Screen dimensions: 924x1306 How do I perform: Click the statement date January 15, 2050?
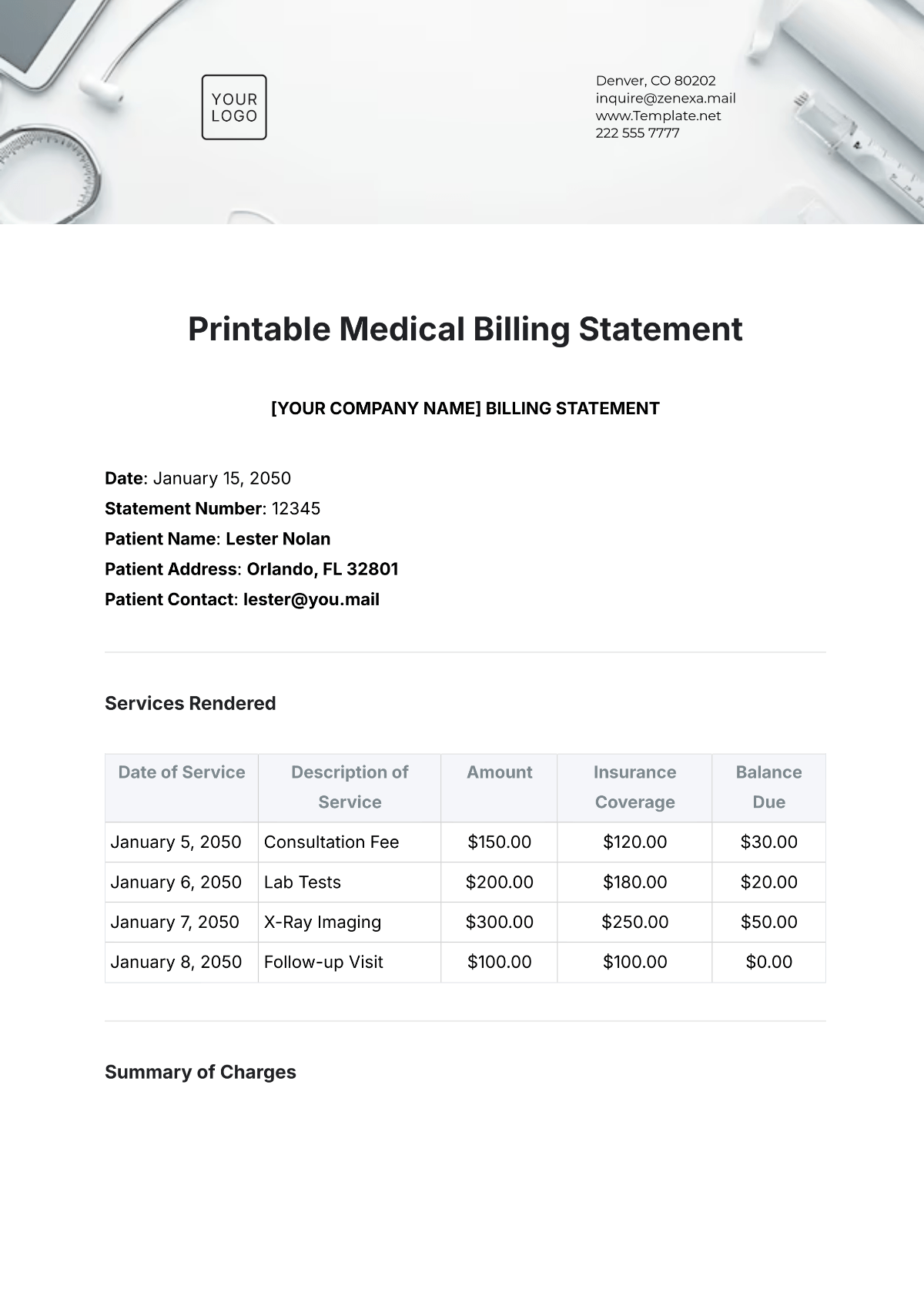[x=222, y=478]
